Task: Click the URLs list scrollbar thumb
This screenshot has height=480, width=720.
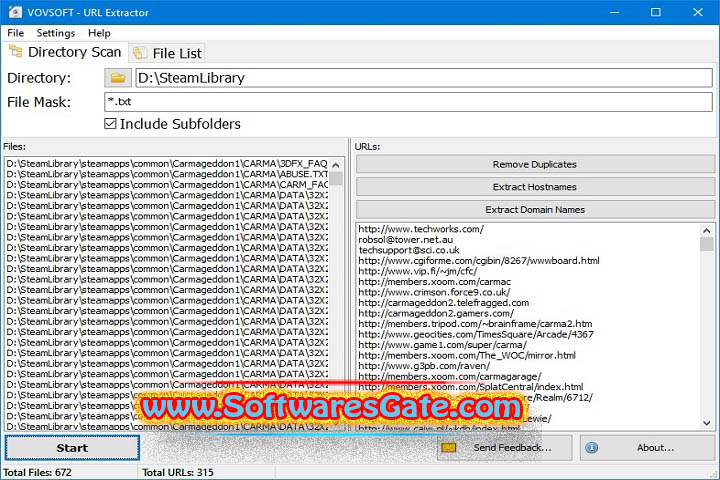Action: [x=707, y=244]
